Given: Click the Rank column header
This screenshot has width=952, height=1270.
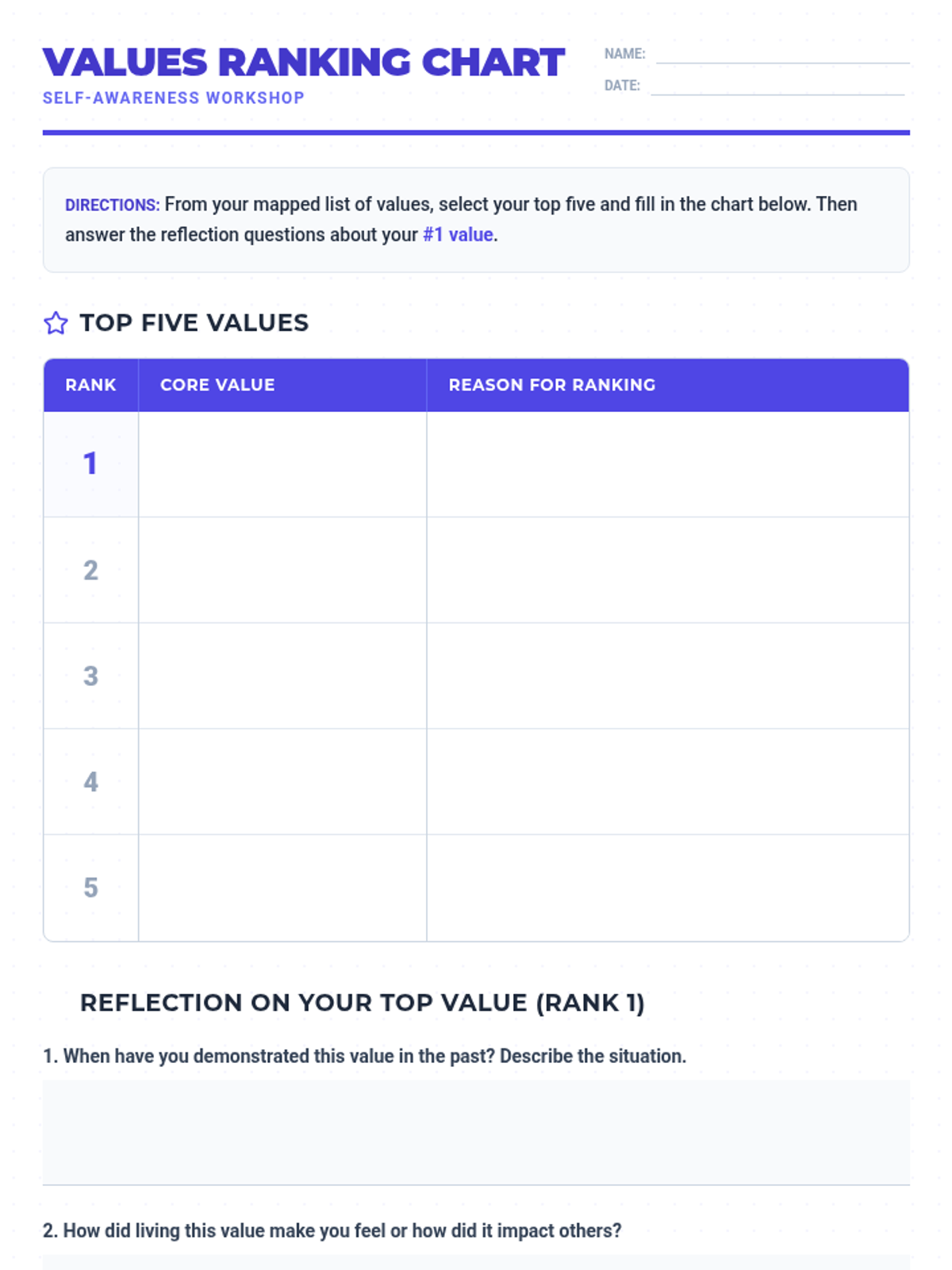Looking at the screenshot, I should (x=90, y=385).
